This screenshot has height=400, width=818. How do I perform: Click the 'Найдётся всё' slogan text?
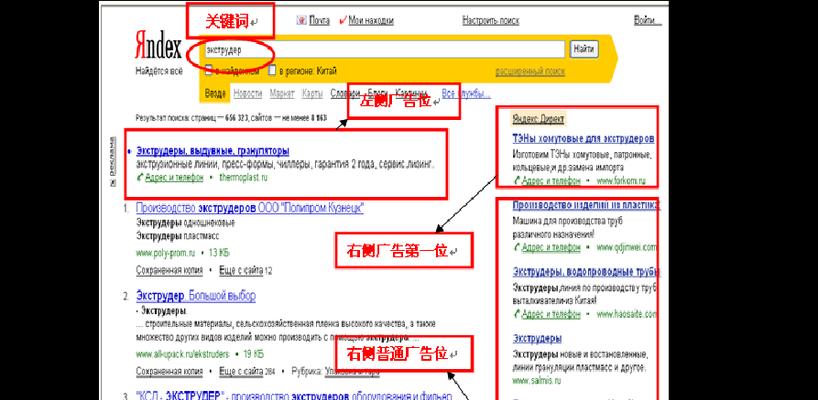tap(159, 70)
